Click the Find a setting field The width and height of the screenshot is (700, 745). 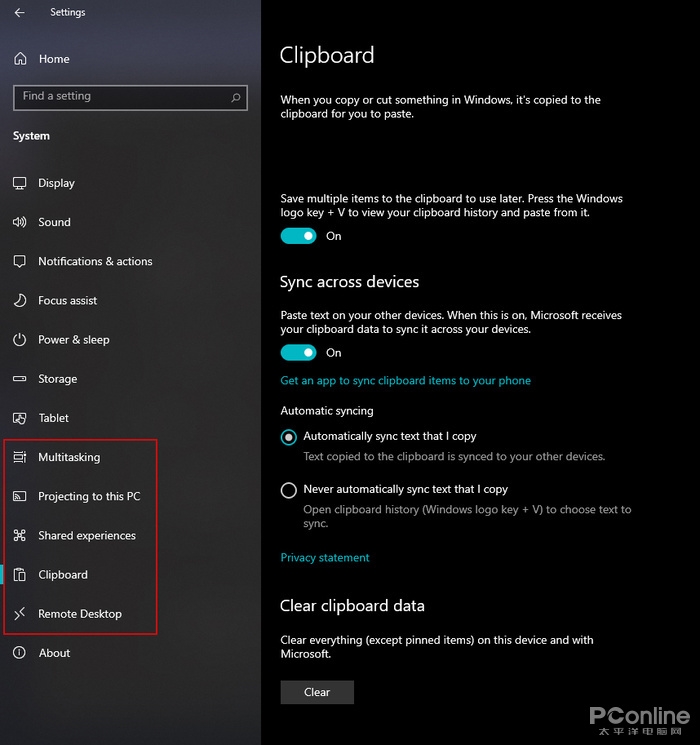120,97
